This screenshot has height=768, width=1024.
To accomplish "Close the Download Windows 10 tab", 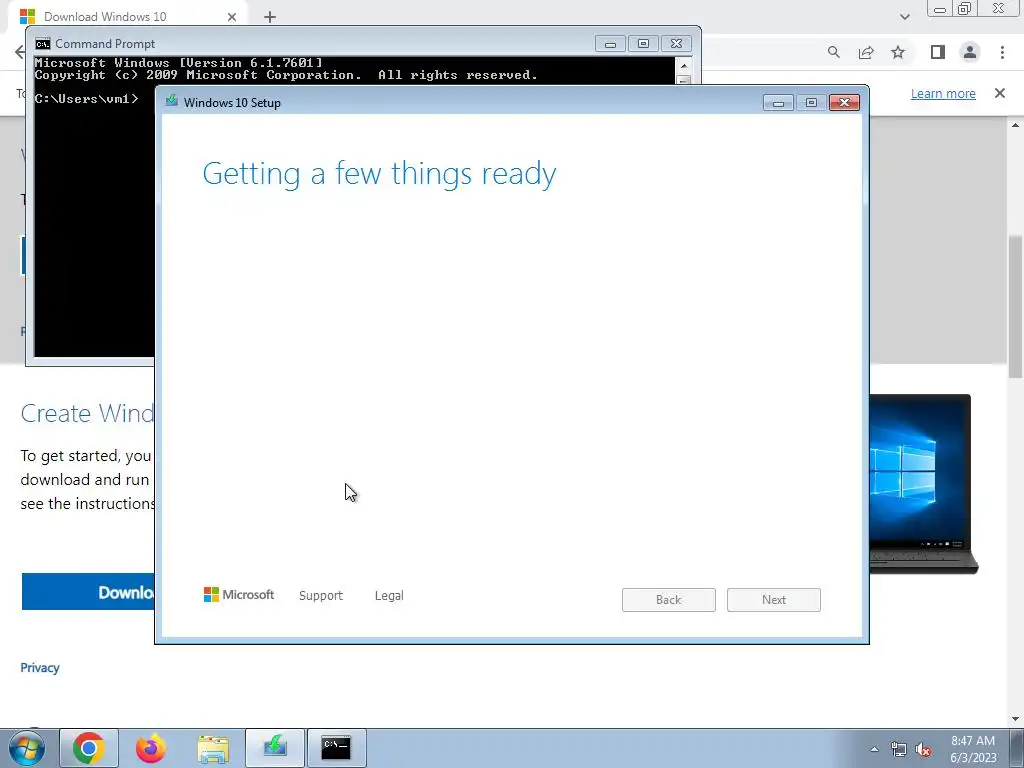I will point(232,17).
